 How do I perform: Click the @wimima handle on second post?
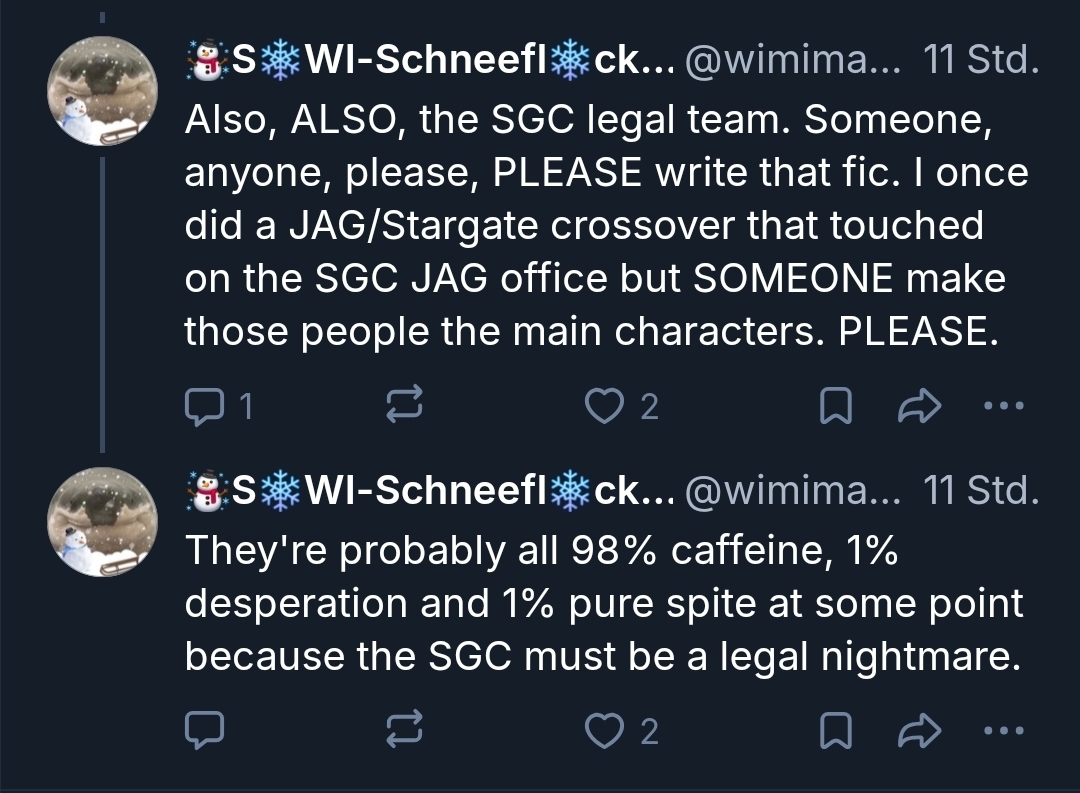(x=795, y=491)
